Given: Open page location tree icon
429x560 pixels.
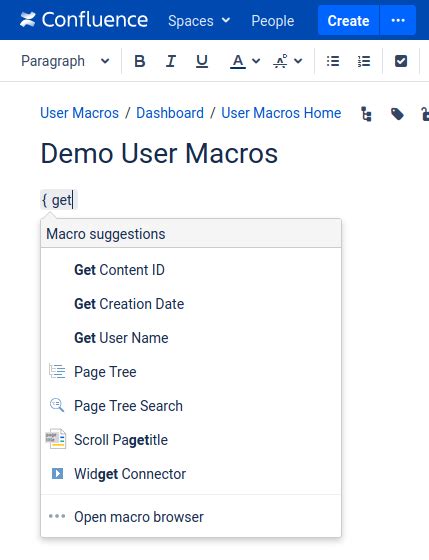Looking at the screenshot, I should coord(366,114).
